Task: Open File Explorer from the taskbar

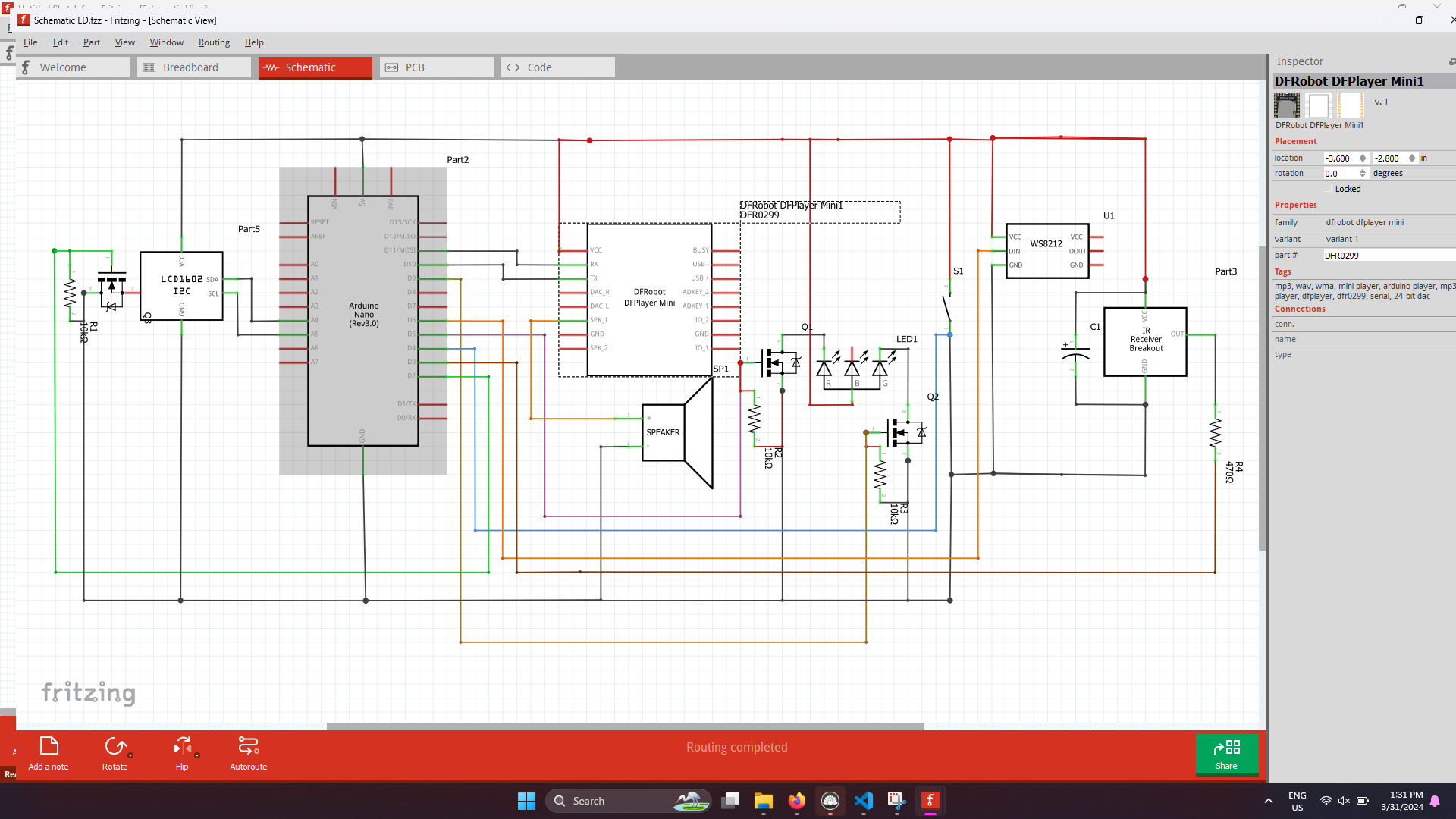Action: coord(764,801)
